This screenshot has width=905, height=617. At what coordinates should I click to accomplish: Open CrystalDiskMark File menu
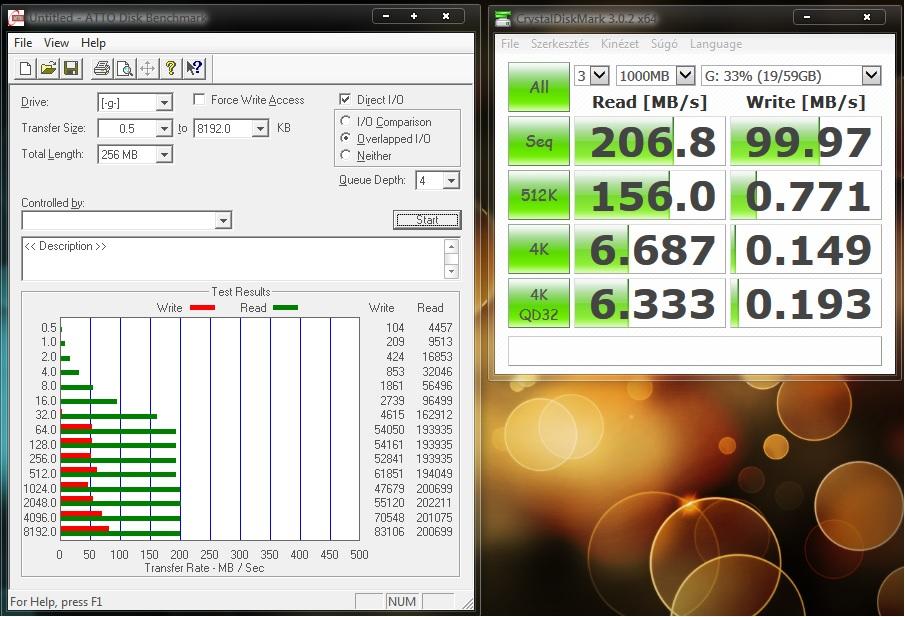pos(510,44)
